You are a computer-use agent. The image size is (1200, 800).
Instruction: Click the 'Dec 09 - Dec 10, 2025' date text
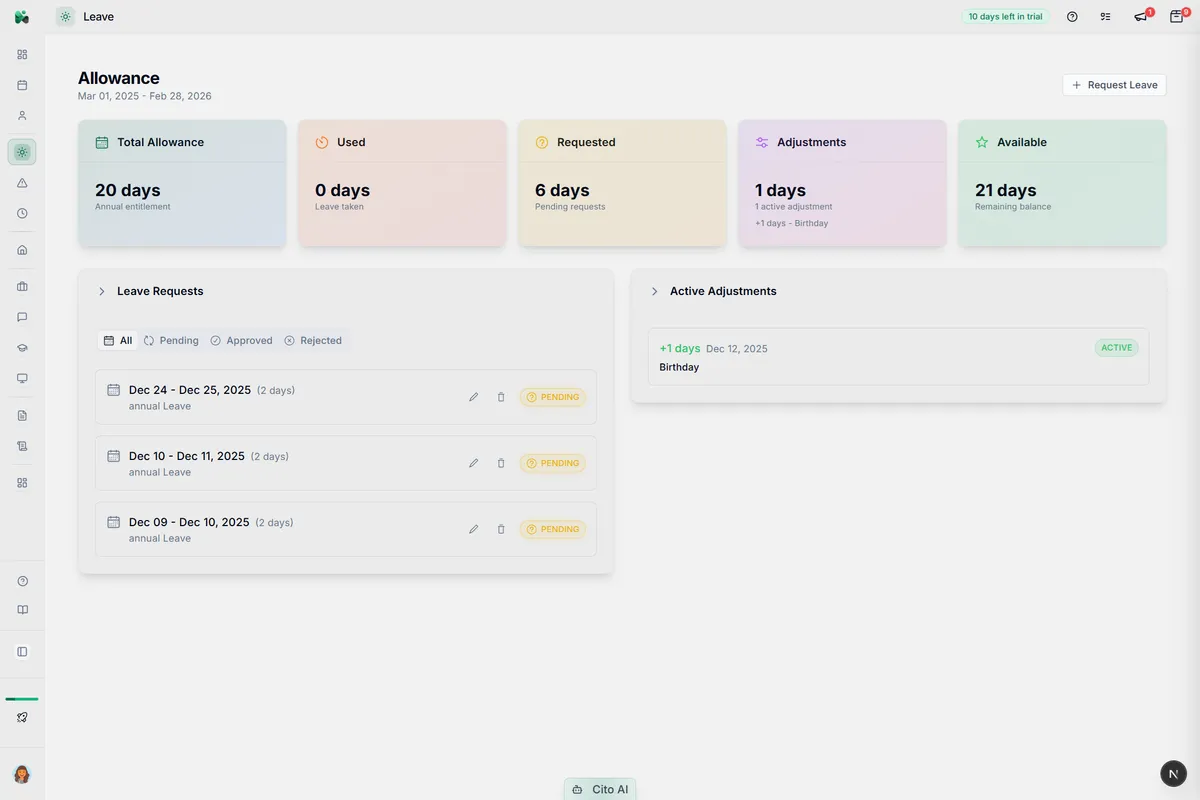coord(189,522)
